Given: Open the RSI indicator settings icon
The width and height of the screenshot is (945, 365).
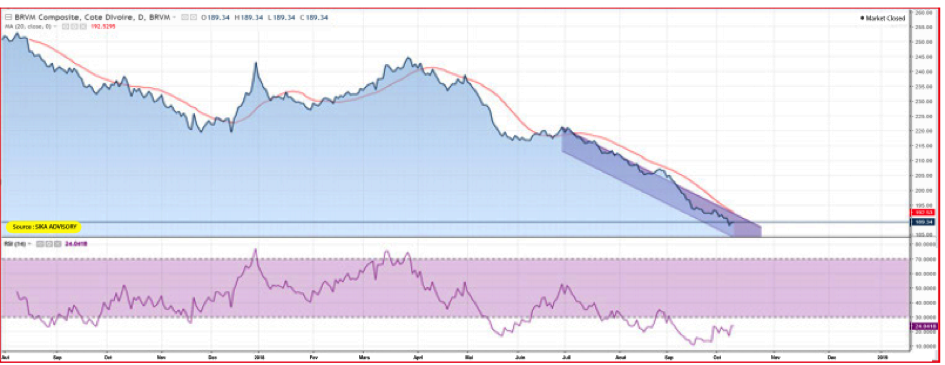Looking at the screenshot, I should 49,244.
